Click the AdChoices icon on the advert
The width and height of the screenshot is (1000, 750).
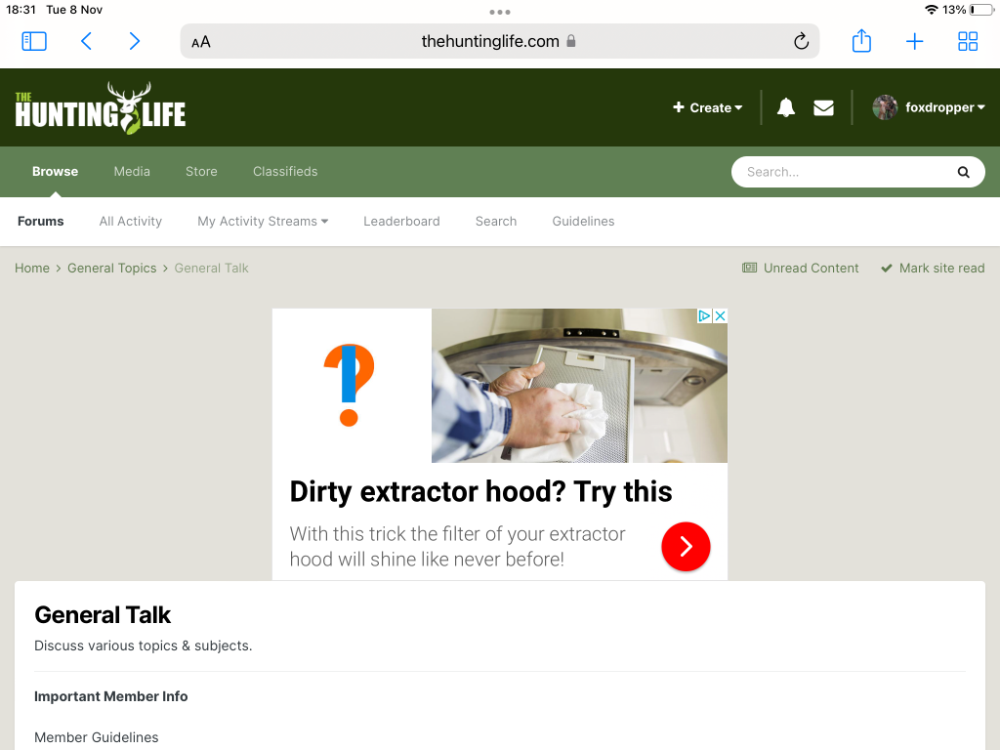click(x=704, y=316)
